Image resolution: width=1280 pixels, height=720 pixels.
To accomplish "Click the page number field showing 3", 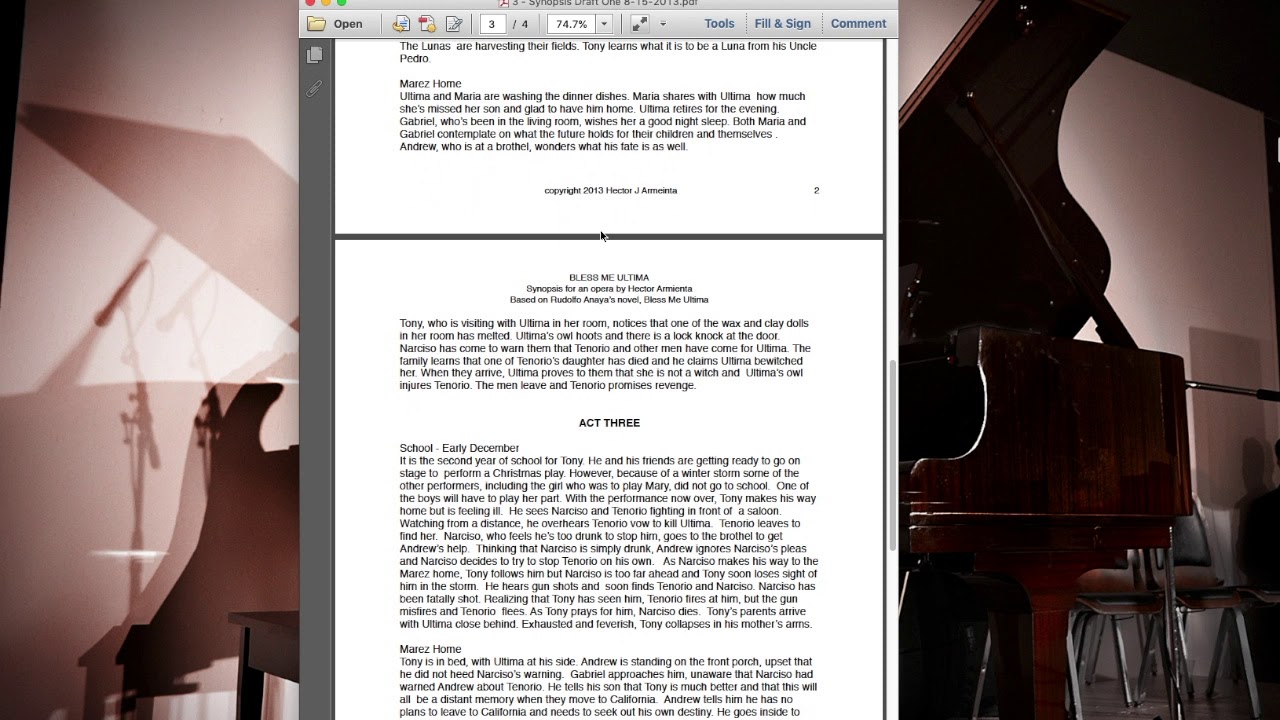I will 492,24.
